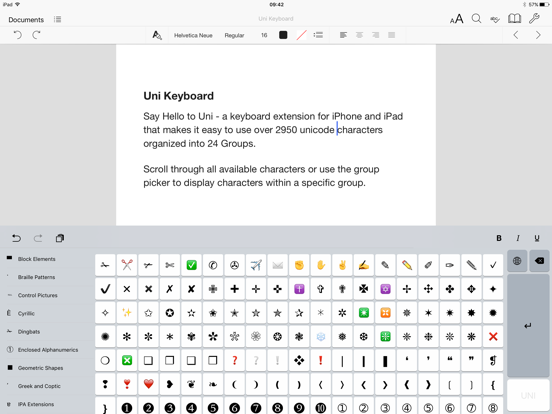The image size is (552, 414).
Task: Open the text size AA settings
Action: pyautogui.click(x=457, y=19)
